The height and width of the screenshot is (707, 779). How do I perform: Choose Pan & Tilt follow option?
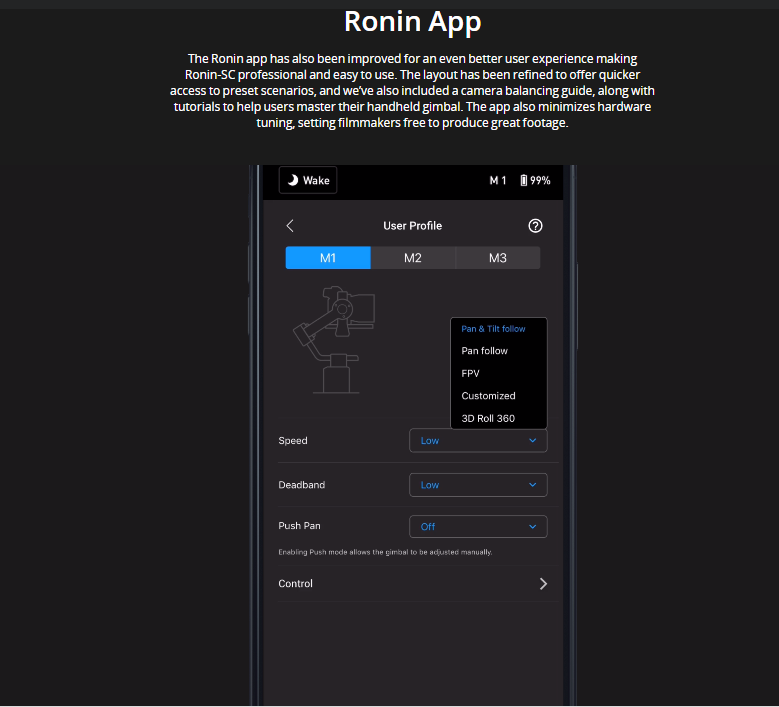[493, 329]
